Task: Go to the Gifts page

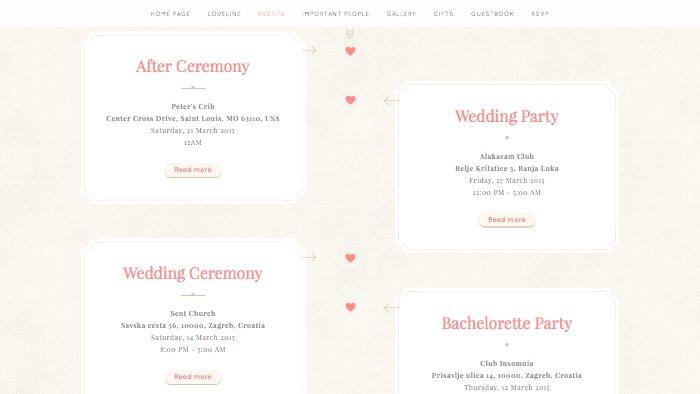Action: coord(443,14)
